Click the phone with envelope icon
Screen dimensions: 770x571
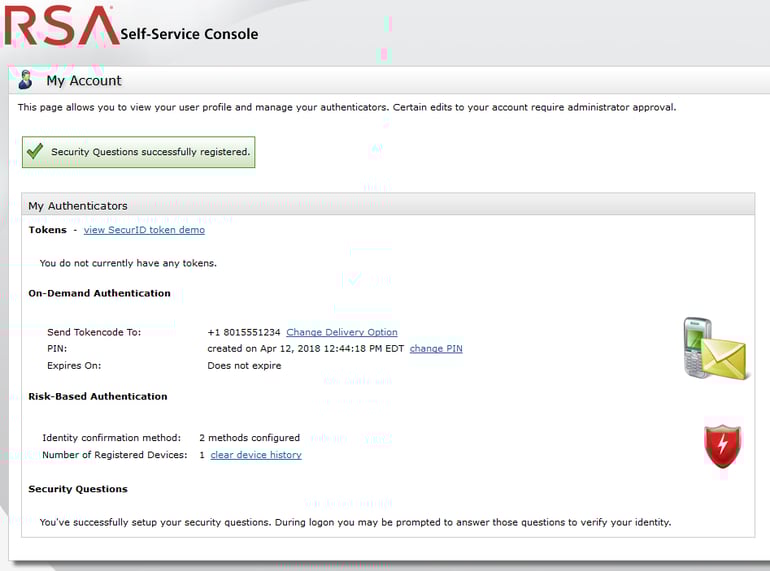[714, 349]
